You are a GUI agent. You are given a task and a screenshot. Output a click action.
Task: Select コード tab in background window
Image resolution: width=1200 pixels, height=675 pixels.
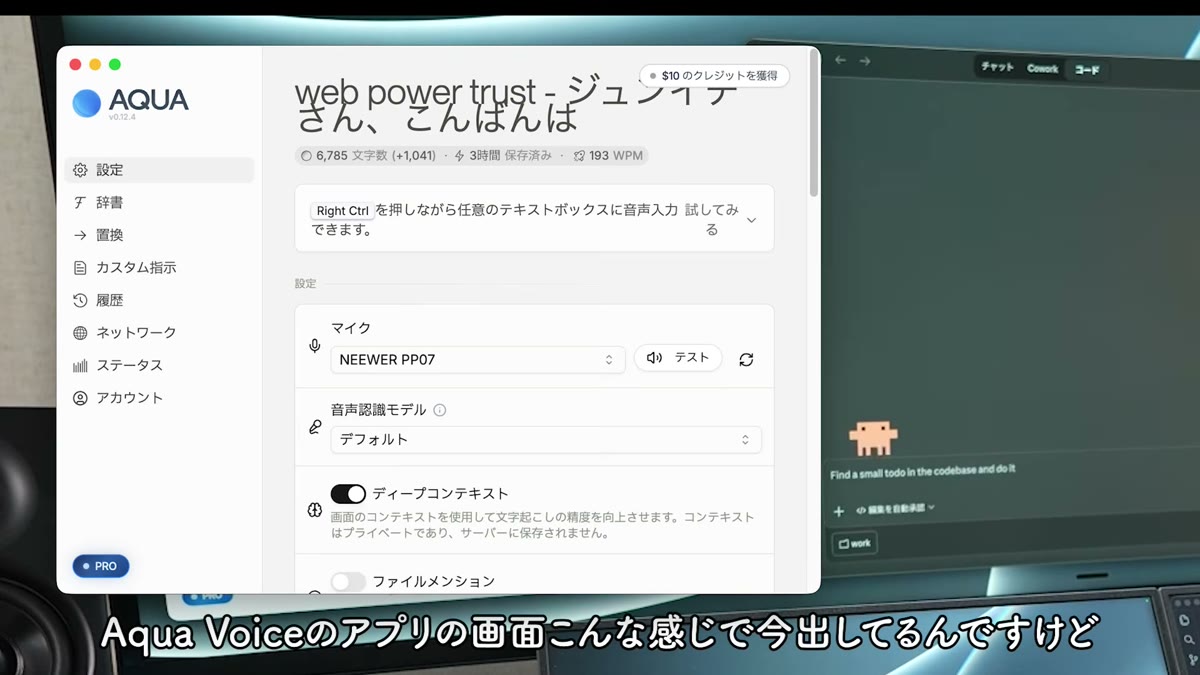point(1086,70)
